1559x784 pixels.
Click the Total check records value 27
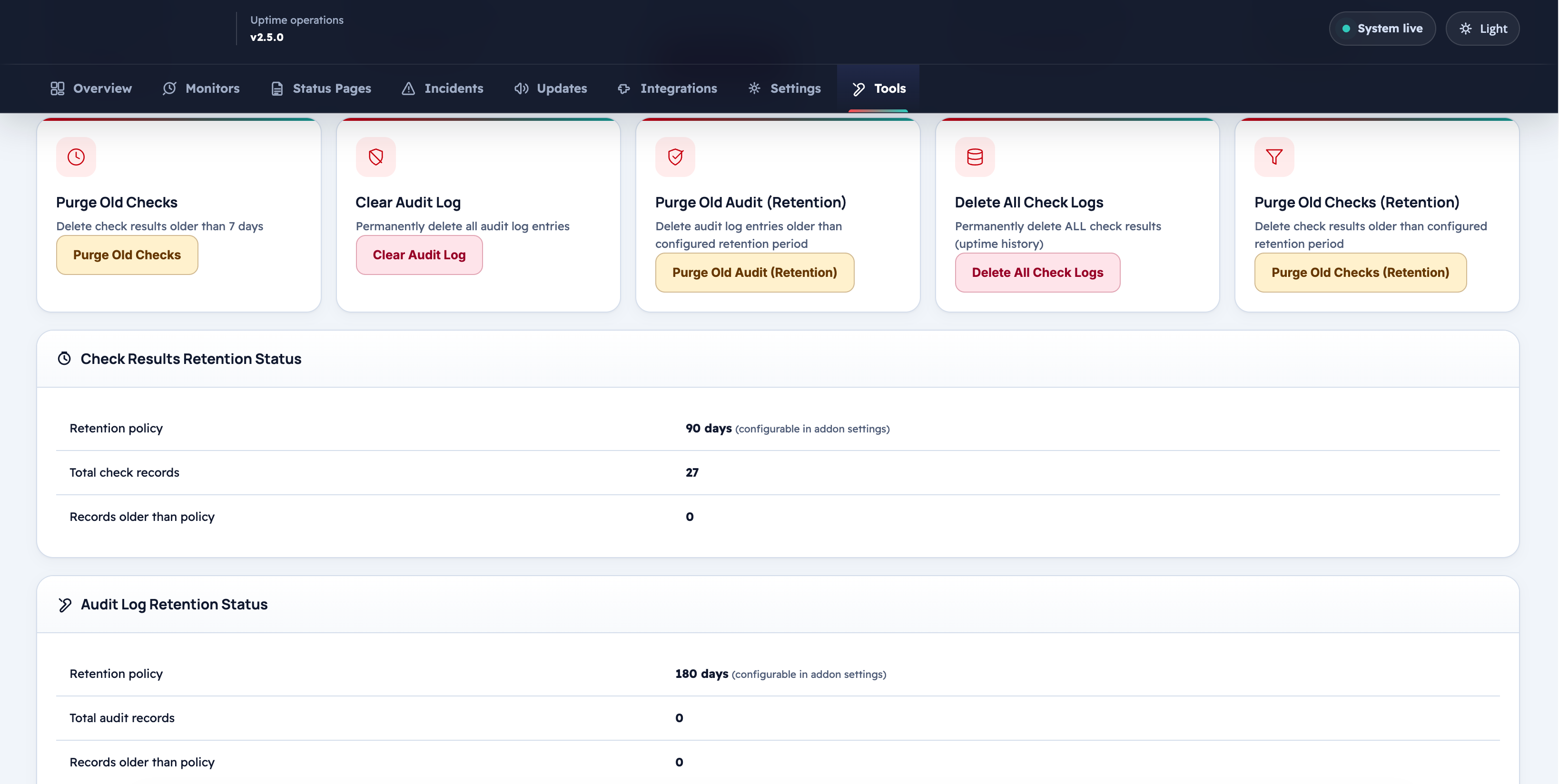tap(692, 472)
